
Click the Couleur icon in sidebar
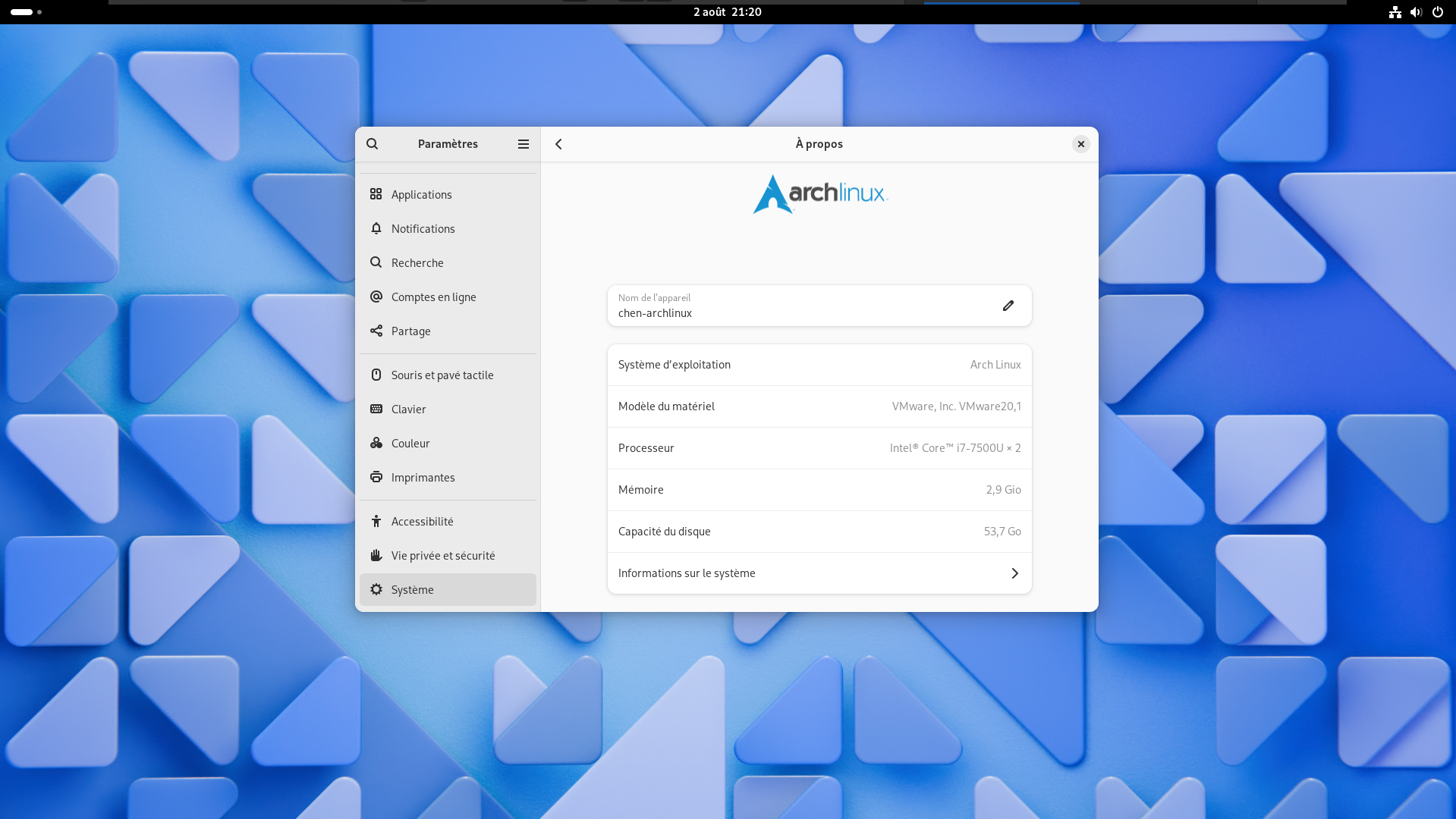[x=376, y=443]
